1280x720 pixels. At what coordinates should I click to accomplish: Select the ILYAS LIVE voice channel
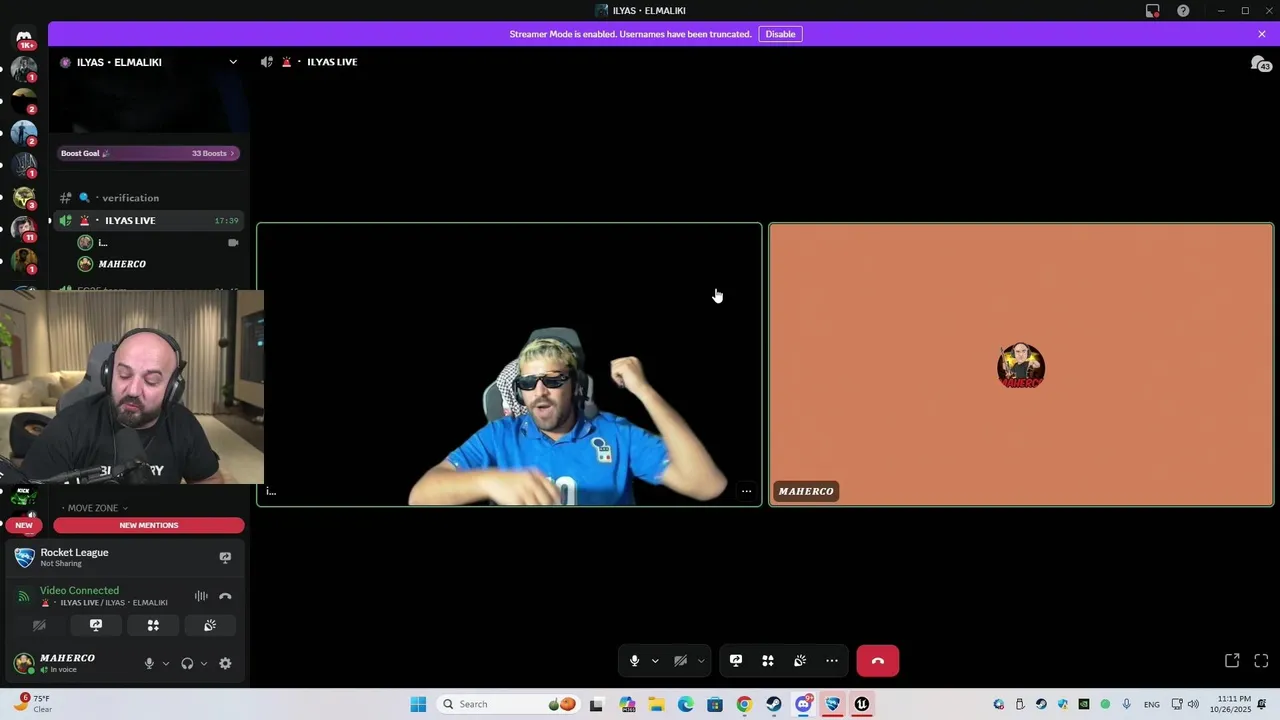click(x=148, y=220)
